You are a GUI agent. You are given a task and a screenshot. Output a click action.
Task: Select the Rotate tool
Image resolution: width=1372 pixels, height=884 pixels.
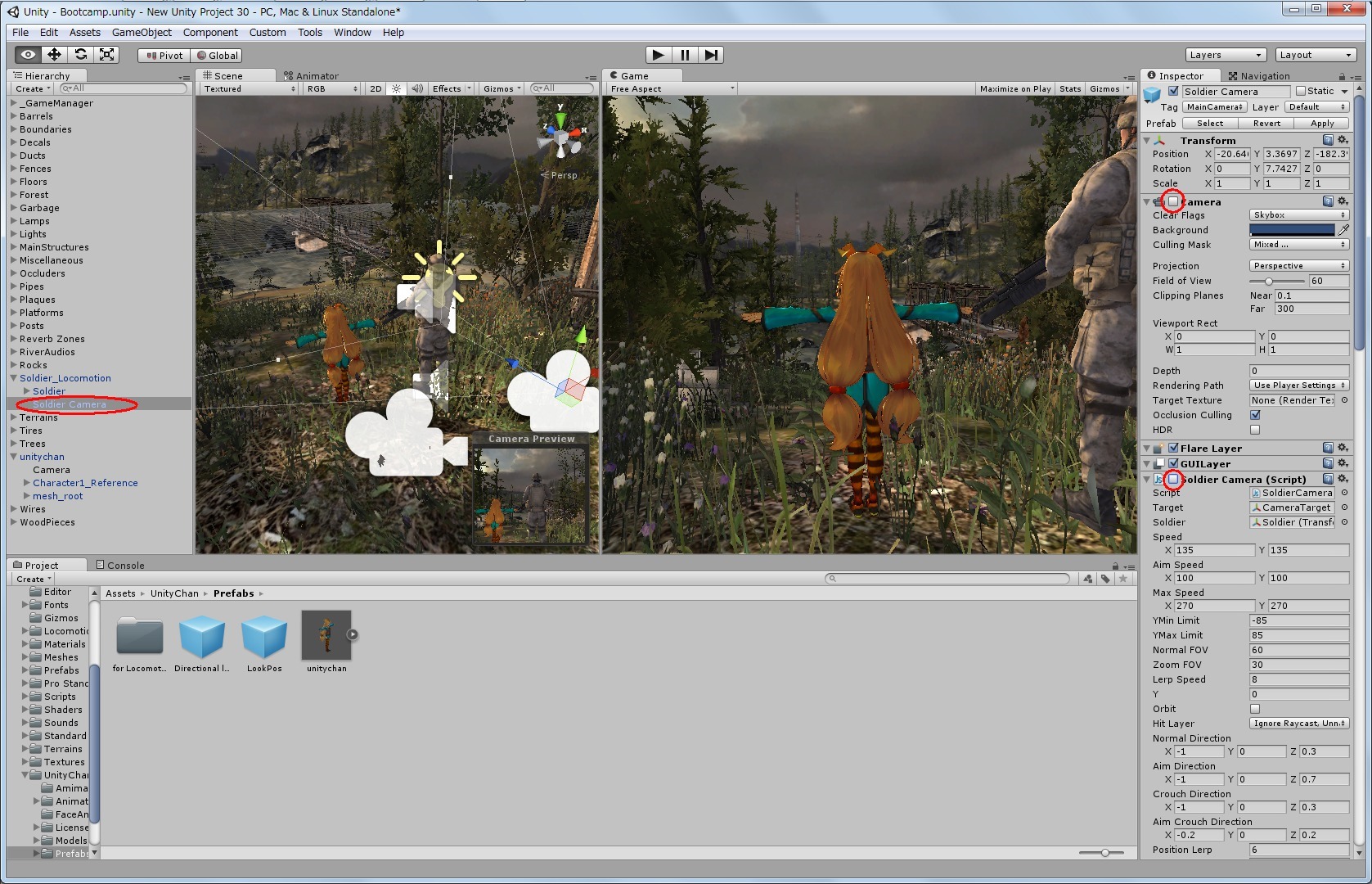80,55
